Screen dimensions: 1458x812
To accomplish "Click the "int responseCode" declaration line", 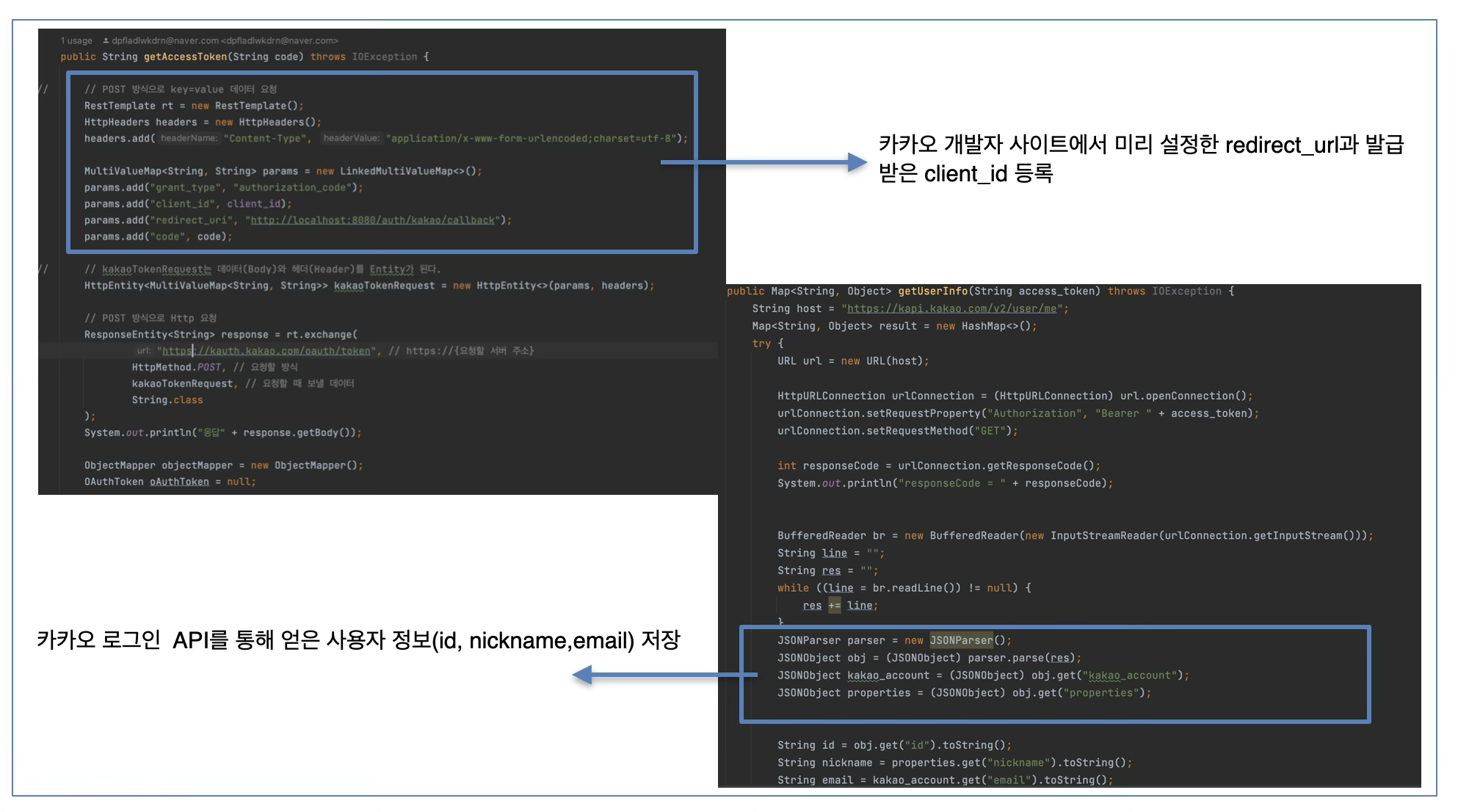I will click(x=939, y=466).
